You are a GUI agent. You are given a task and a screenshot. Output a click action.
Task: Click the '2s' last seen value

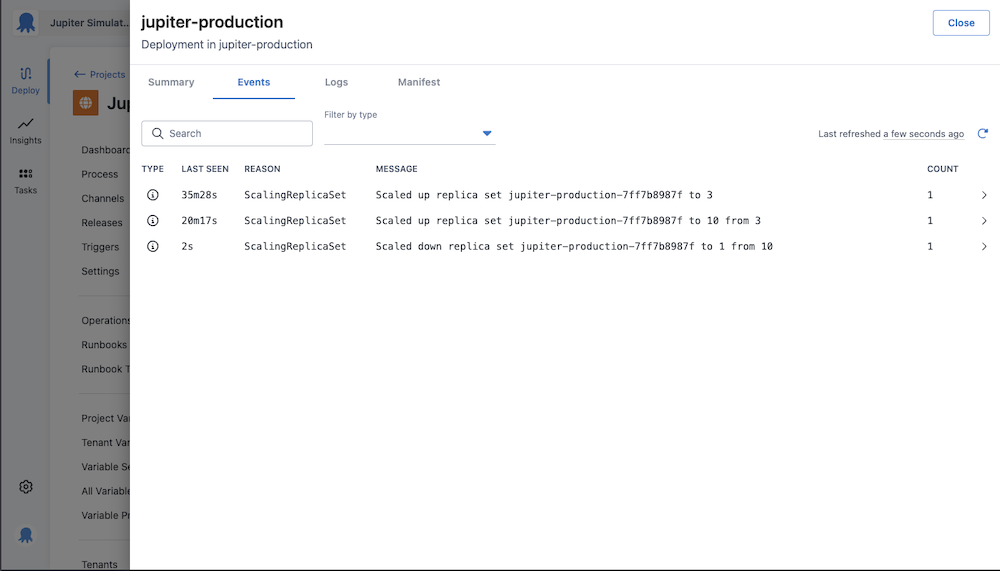pyautogui.click(x=187, y=246)
